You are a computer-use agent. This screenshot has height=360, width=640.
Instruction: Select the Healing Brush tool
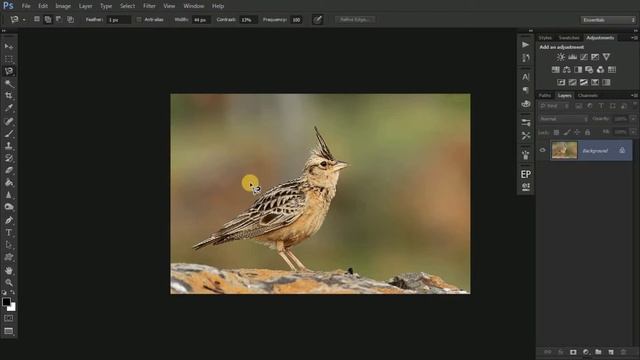[x=9, y=121]
